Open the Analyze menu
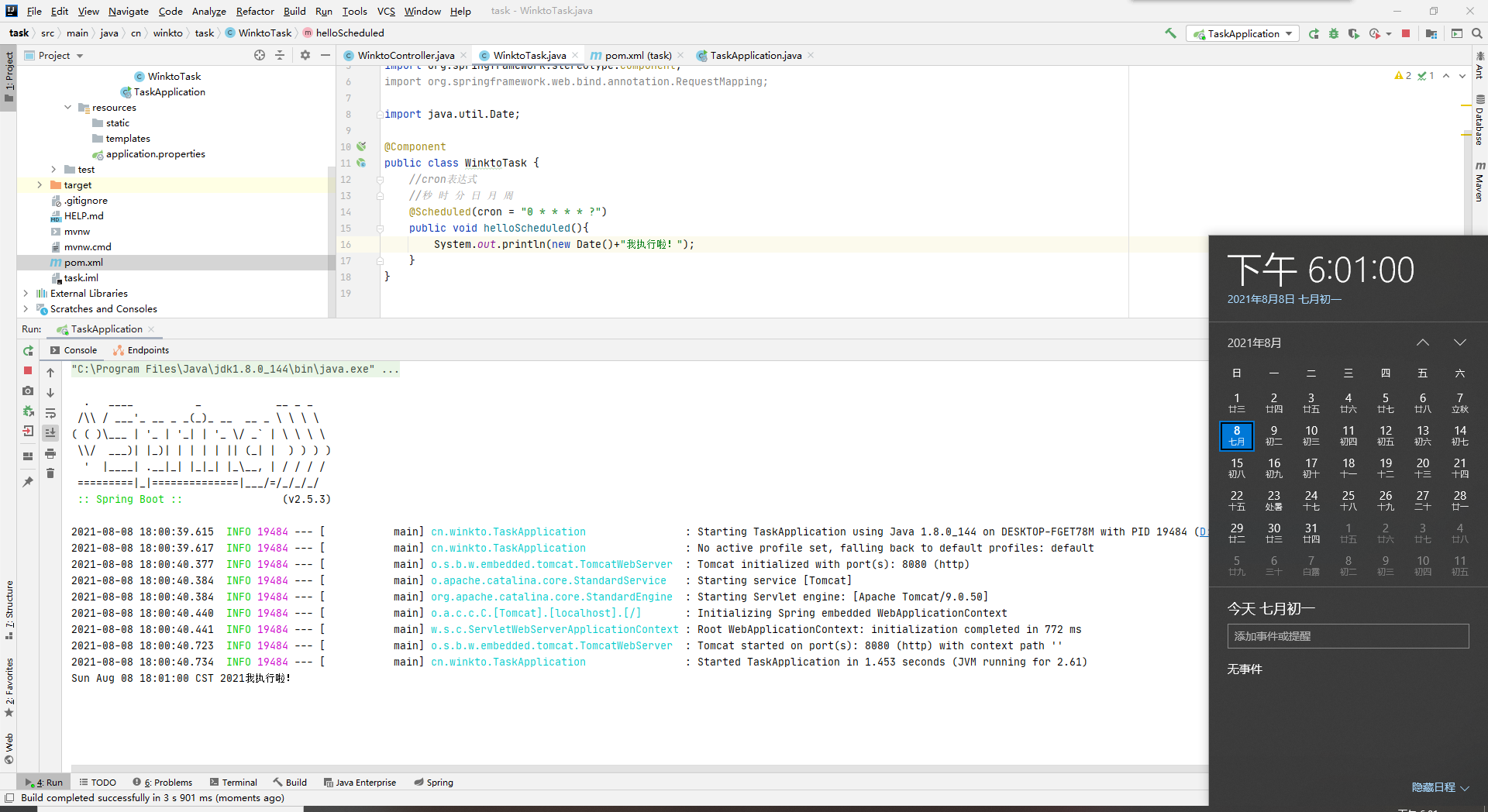 click(x=208, y=11)
